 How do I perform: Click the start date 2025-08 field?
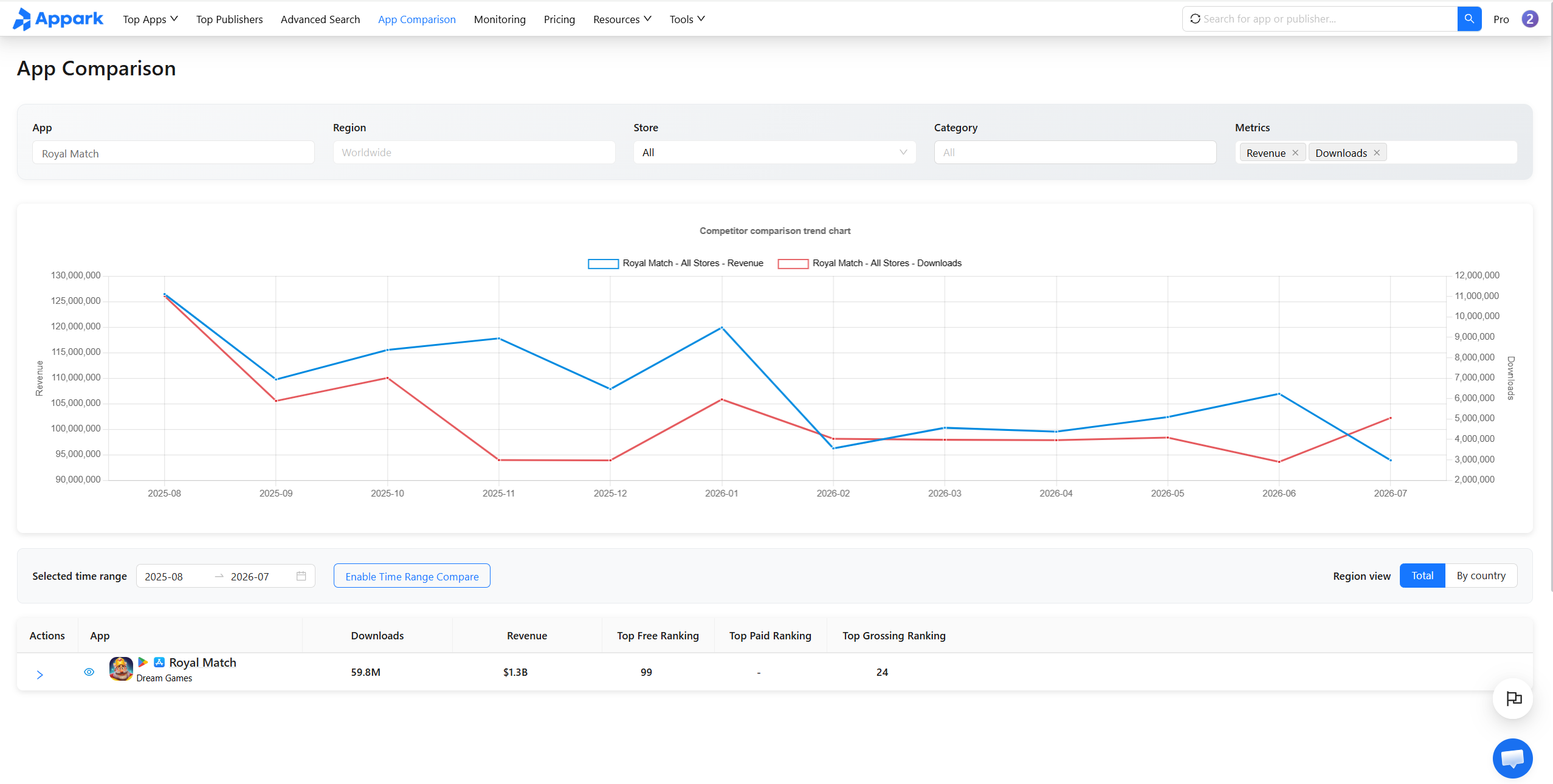pyautogui.click(x=164, y=577)
